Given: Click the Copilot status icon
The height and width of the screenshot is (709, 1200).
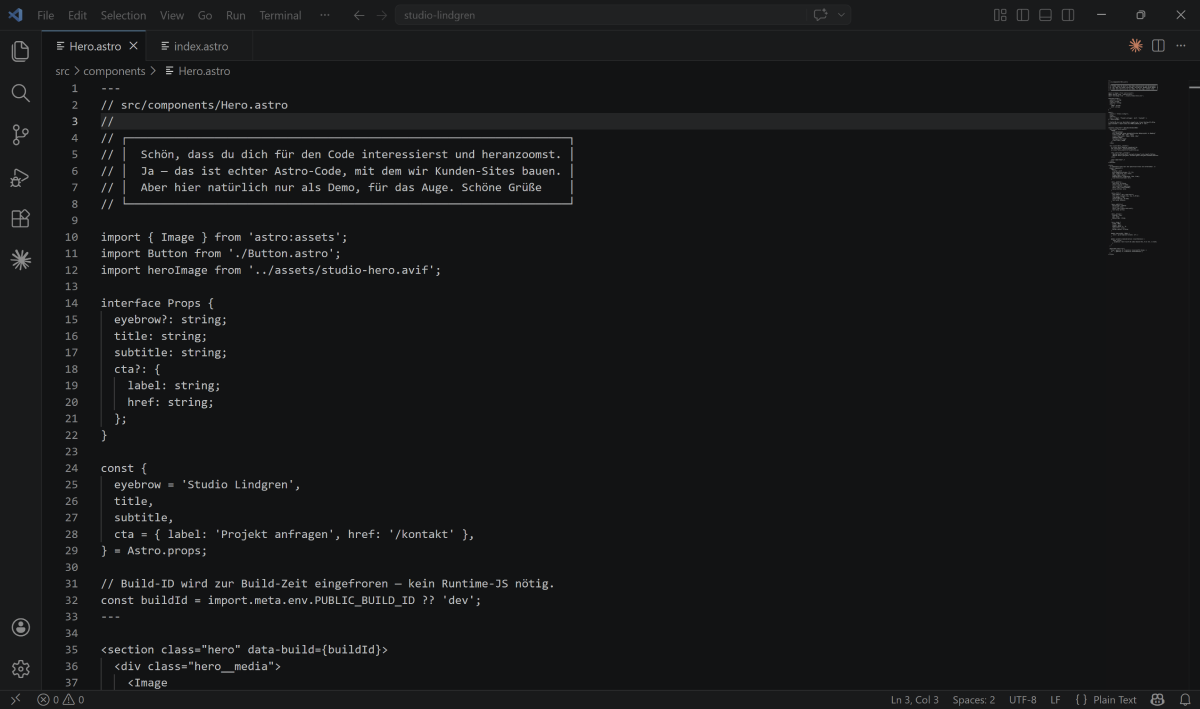Looking at the screenshot, I should coord(1158,700).
